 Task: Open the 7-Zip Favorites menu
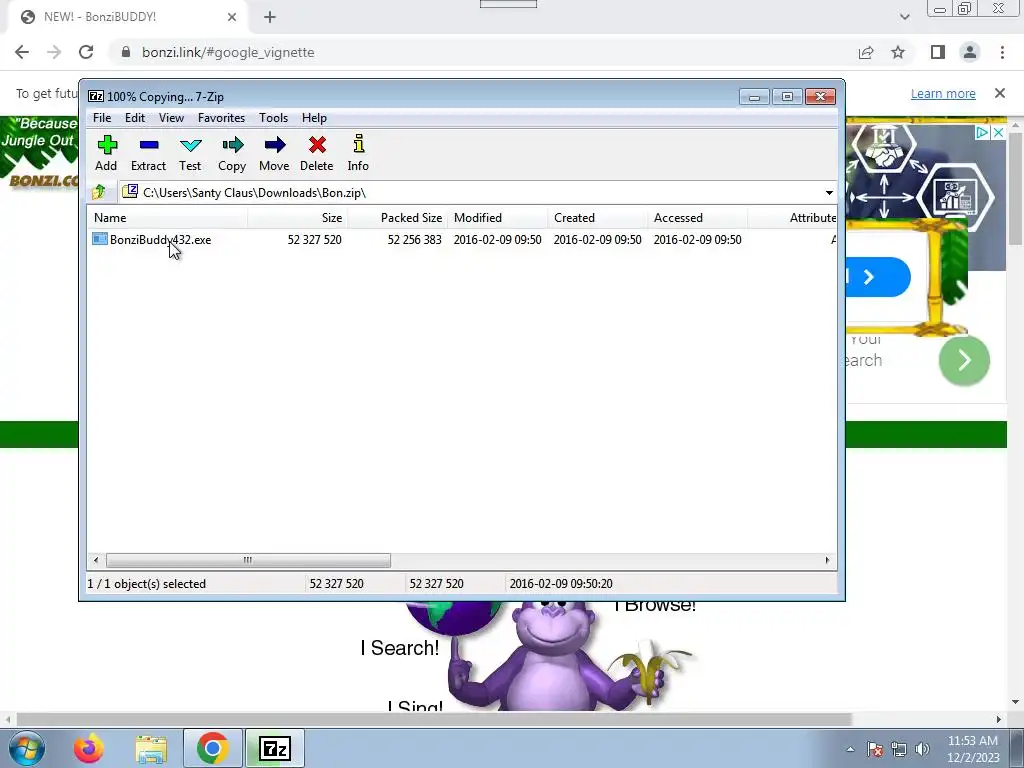pyautogui.click(x=221, y=118)
